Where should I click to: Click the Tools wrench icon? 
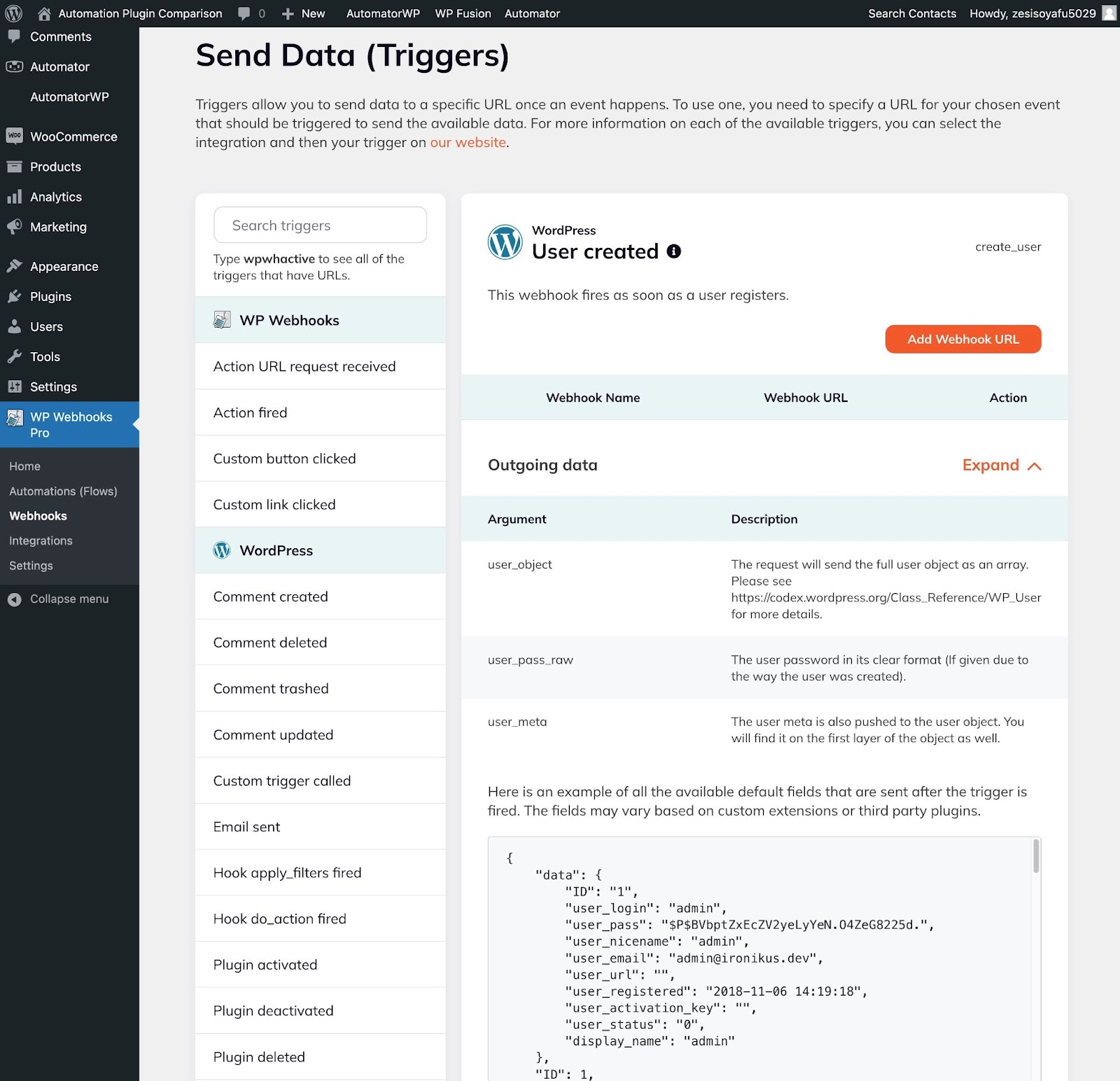tap(14, 356)
